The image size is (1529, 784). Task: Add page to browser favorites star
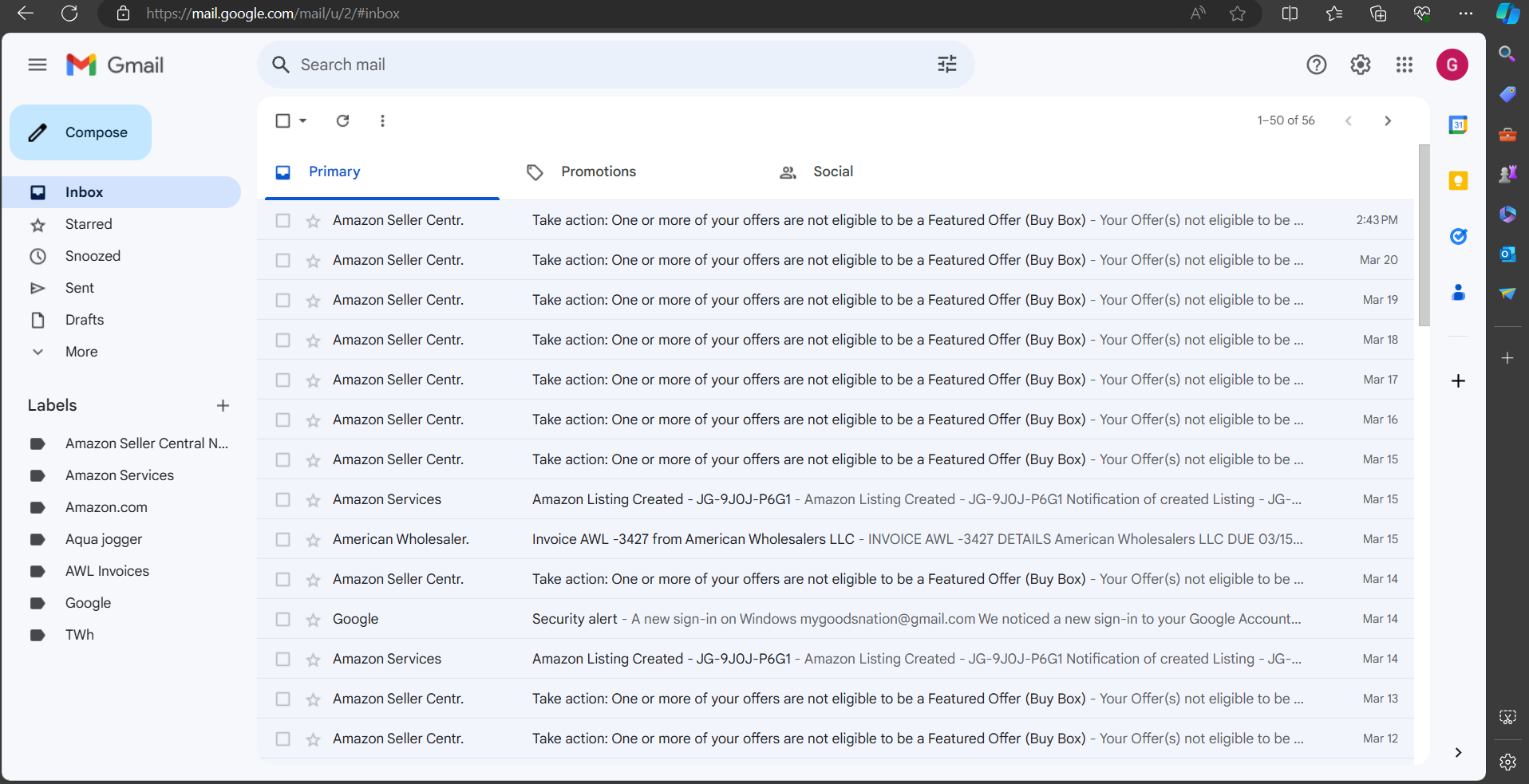click(1237, 14)
